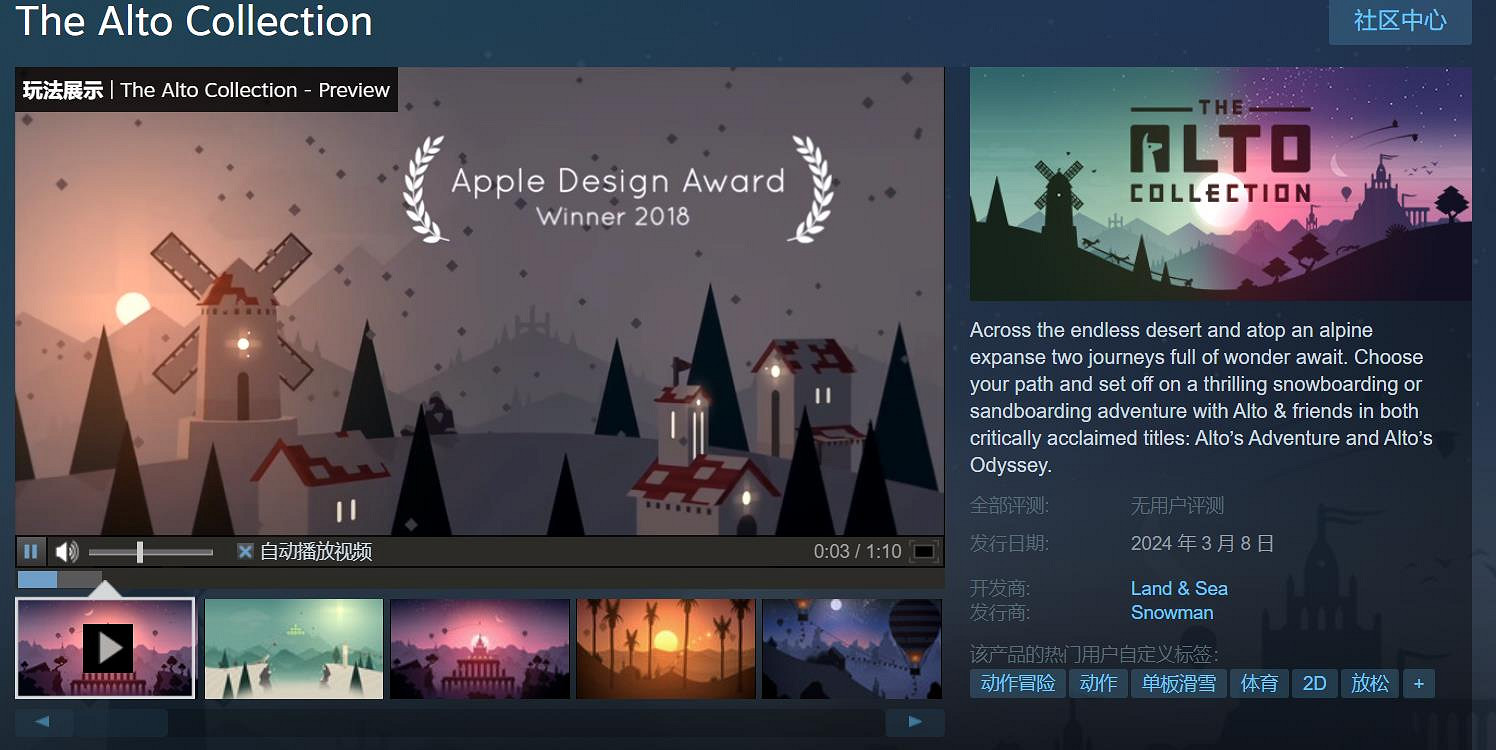1496x750 pixels.
Task: Select the 2D tag
Action: click(x=1314, y=683)
